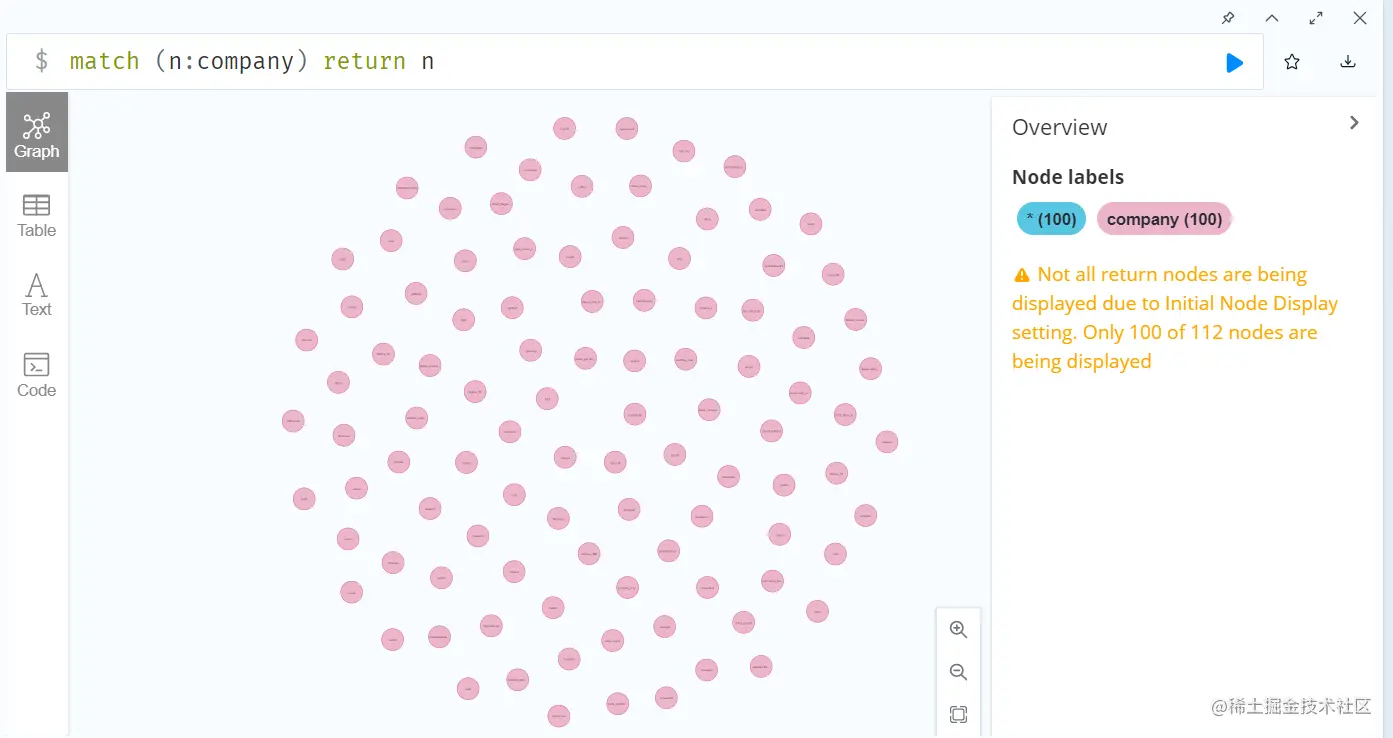This screenshot has height=738, width=1393.
Task: Zoom in on the graph
Action: (x=958, y=630)
